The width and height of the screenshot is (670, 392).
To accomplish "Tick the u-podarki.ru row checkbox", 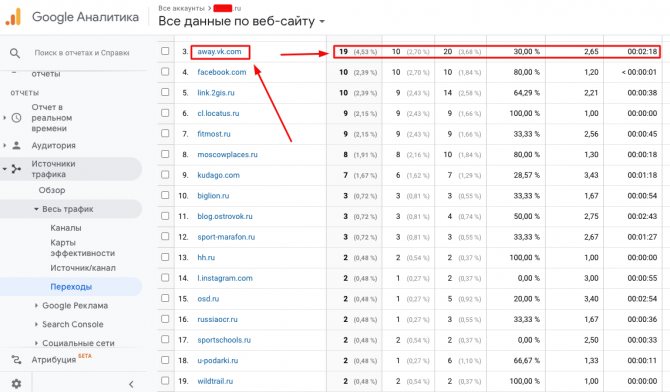I will pos(165,360).
